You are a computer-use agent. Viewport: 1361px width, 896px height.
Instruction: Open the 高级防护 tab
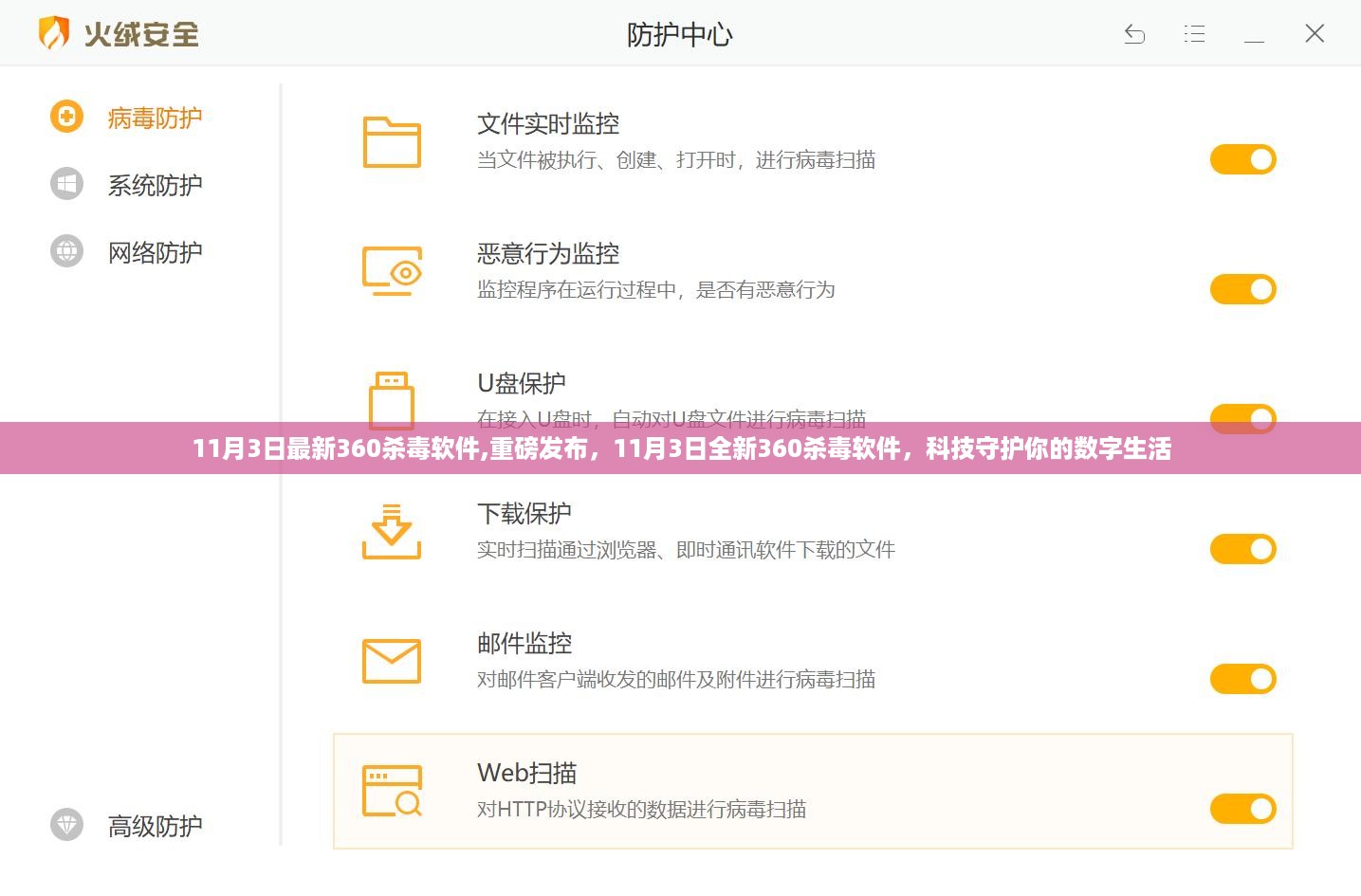pos(155,826)
